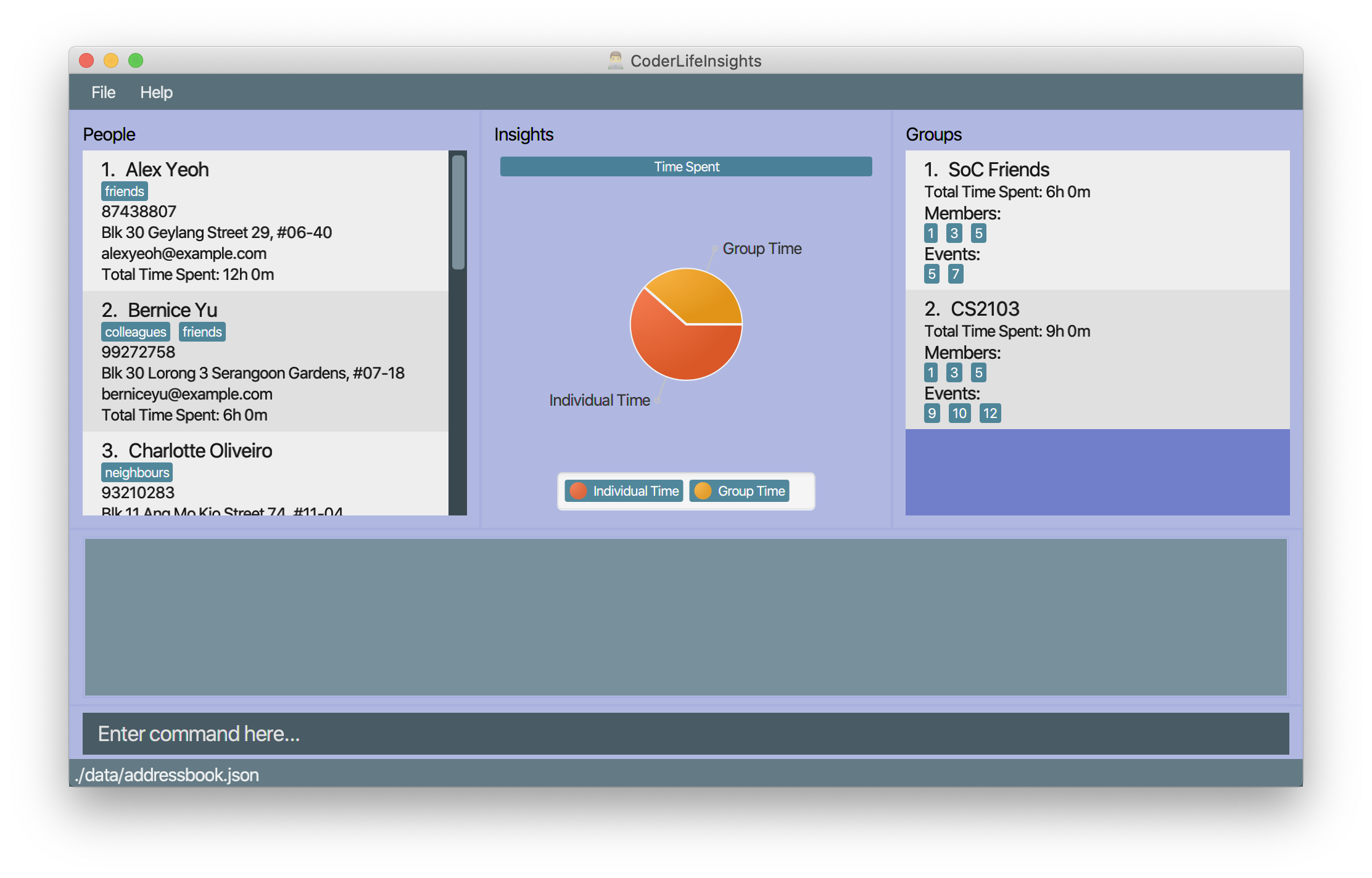Screen dimensions: 1372x878
Task: Click the orange Group Time legend dot
Action: [x=703, y=491]
